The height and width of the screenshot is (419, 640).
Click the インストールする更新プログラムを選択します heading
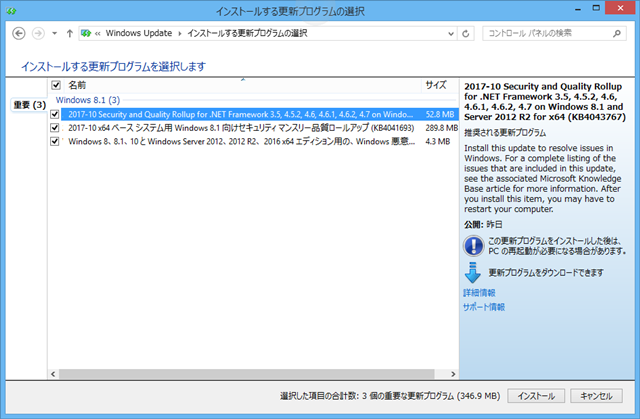pos(113,66)
